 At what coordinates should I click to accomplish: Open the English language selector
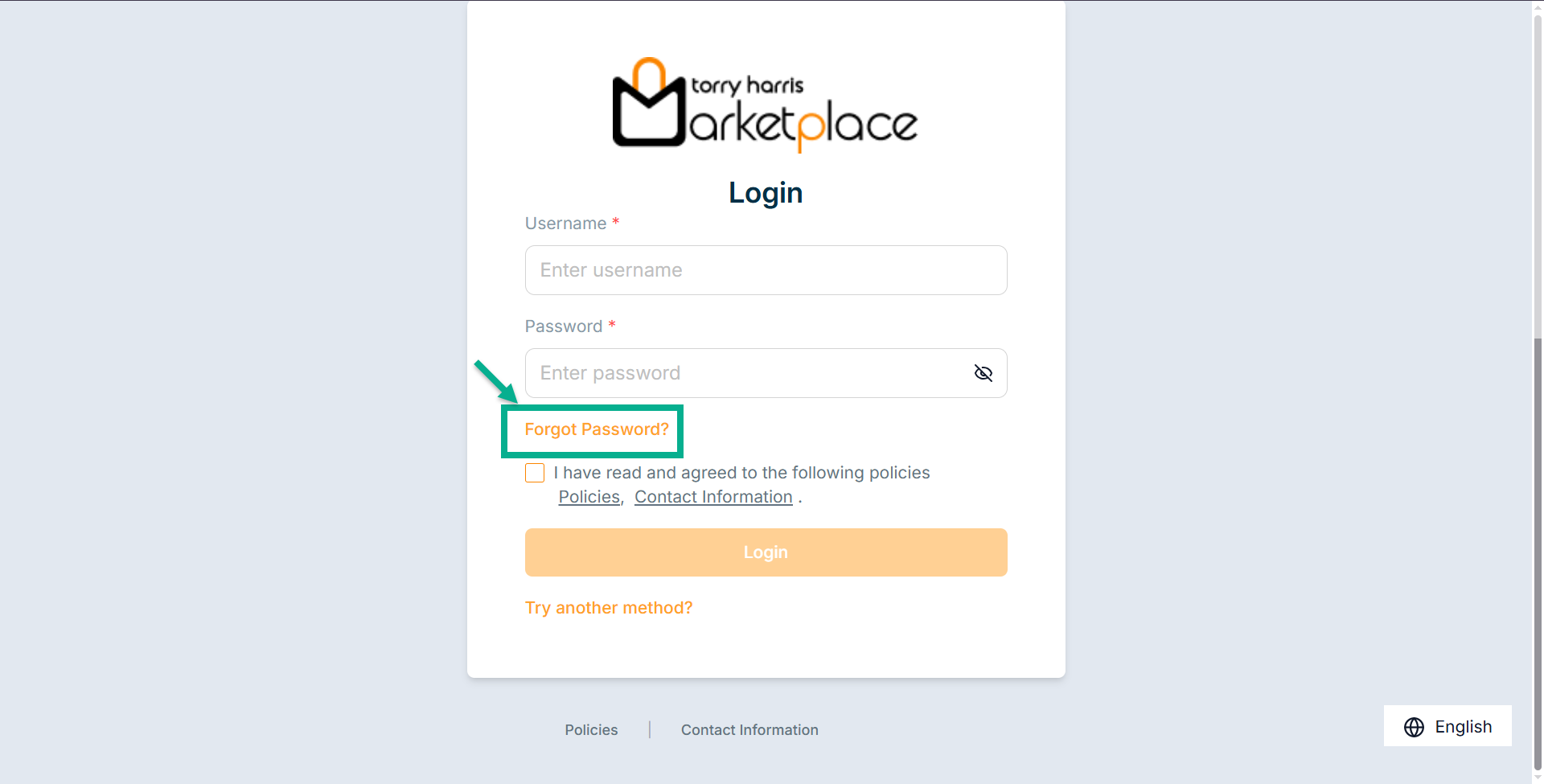[1447, 726]
